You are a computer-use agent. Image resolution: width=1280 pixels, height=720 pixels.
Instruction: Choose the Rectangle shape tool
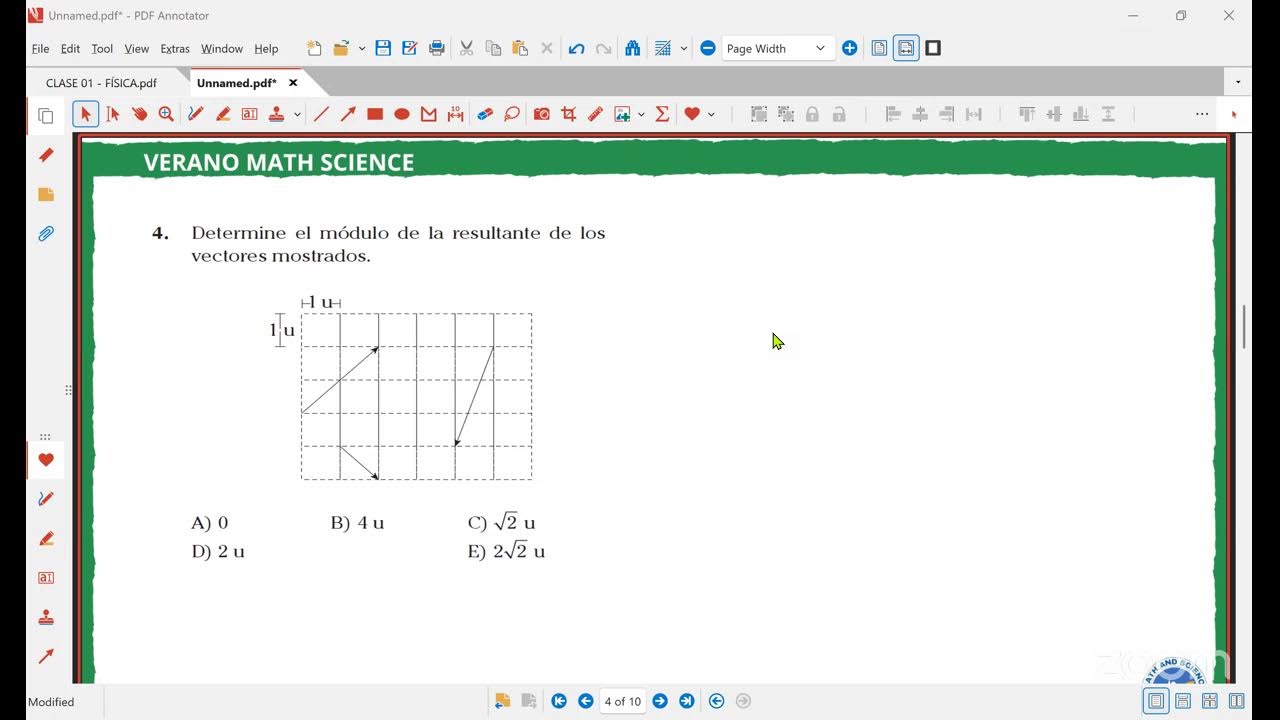click(375, 114)
